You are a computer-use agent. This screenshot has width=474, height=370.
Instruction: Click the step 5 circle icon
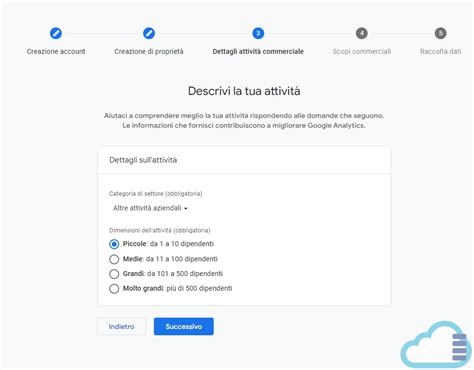pos(440,33)
